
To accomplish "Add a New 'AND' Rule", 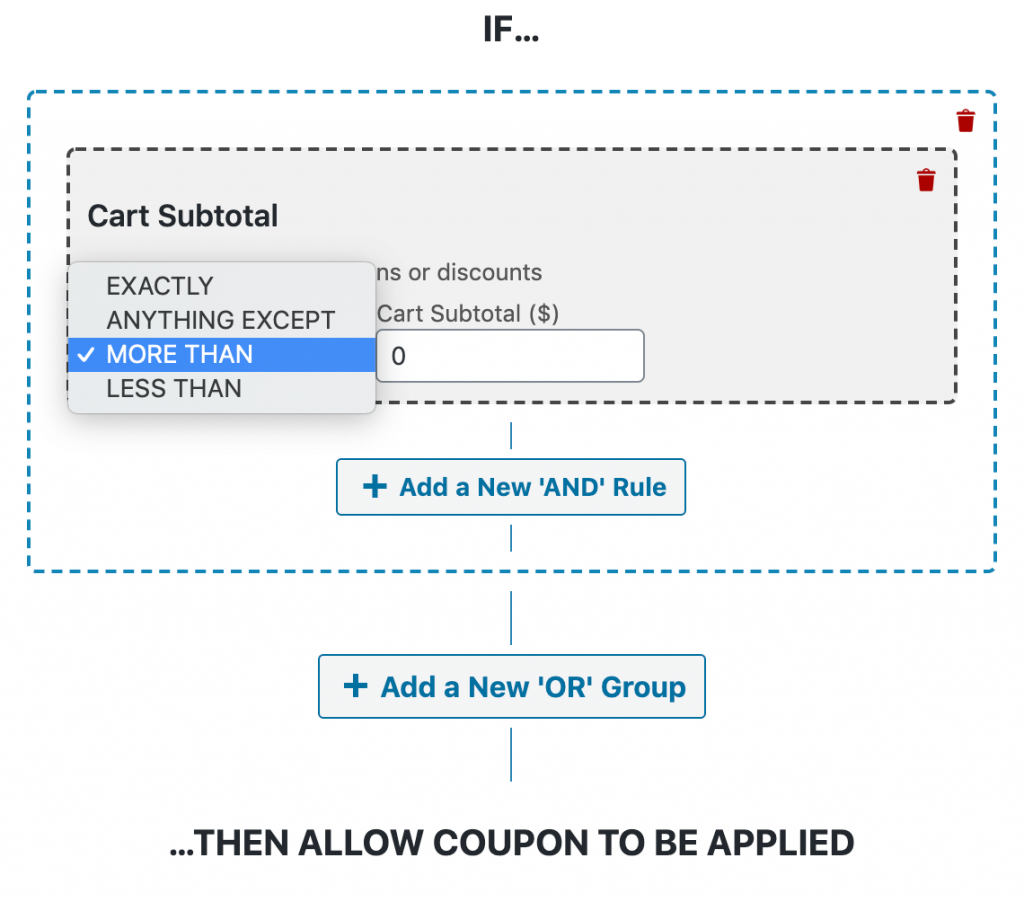I will [x=511, y=487].
